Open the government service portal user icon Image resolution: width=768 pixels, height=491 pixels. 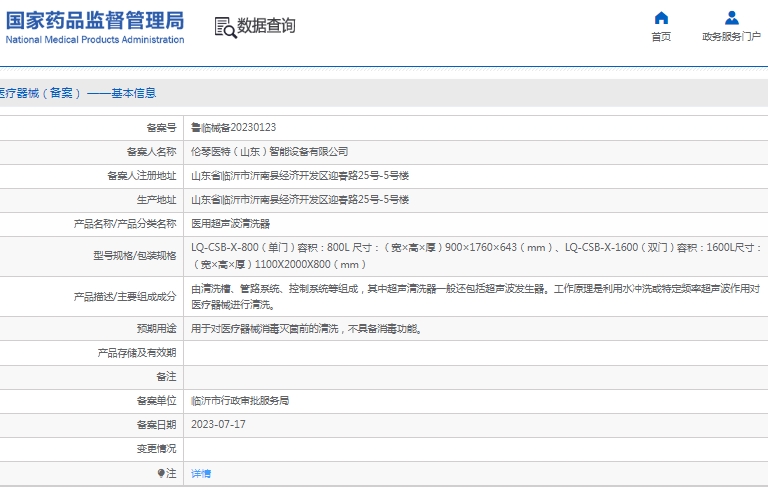tap(731, 18)
